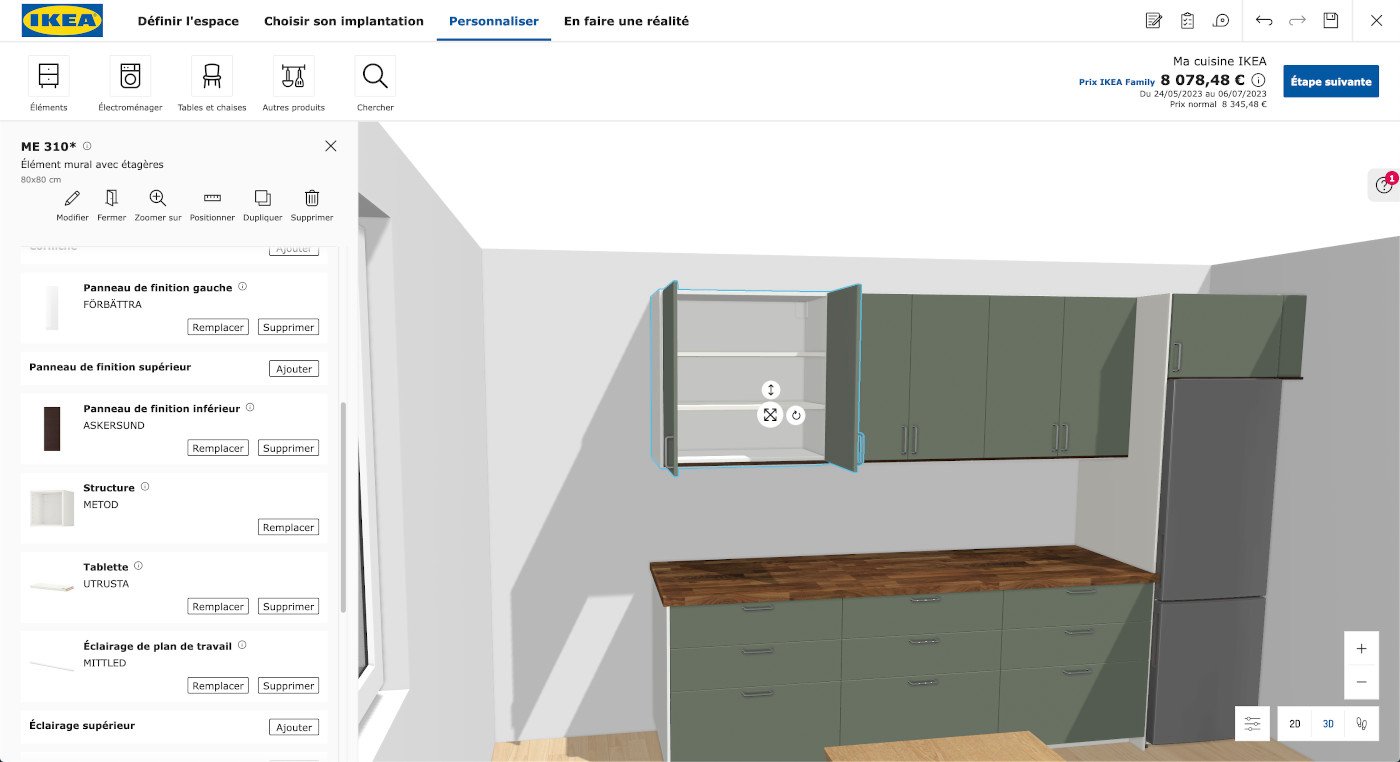Viewport: 1400px width, 762px height.
Task: Click the METOD structure thumbnail
Action: pyautogui.click(x=52, y=508)
